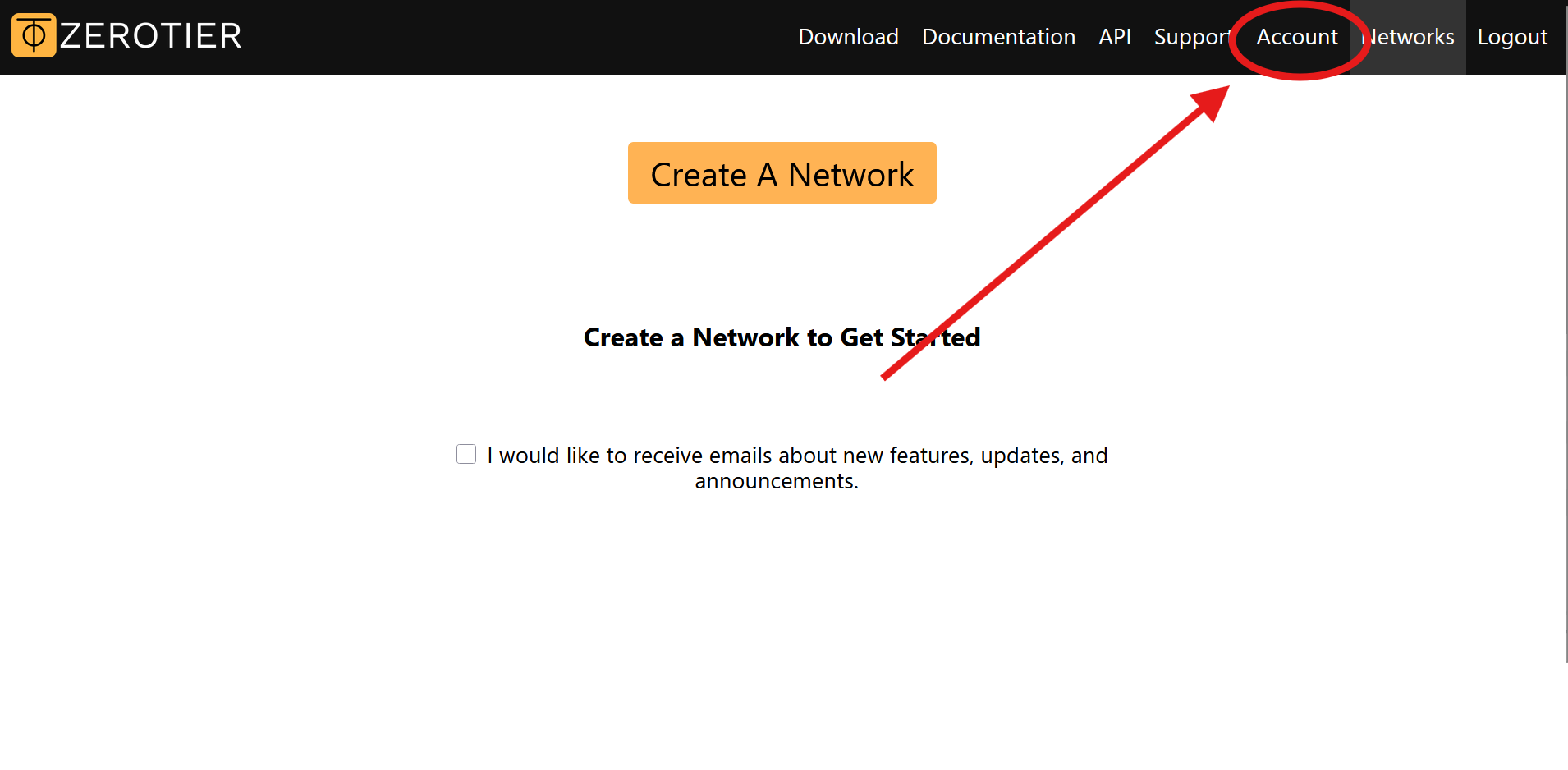1568x770 pixels.
Task: Click the ZeroTier logo icon
Action: 34,35
